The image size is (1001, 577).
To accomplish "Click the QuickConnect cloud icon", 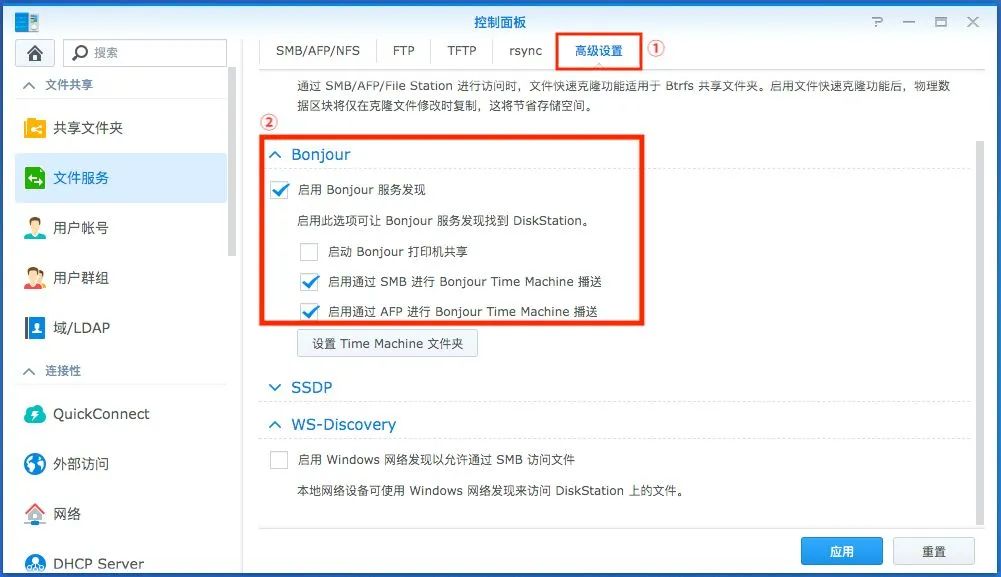I will tap(34, 414).
